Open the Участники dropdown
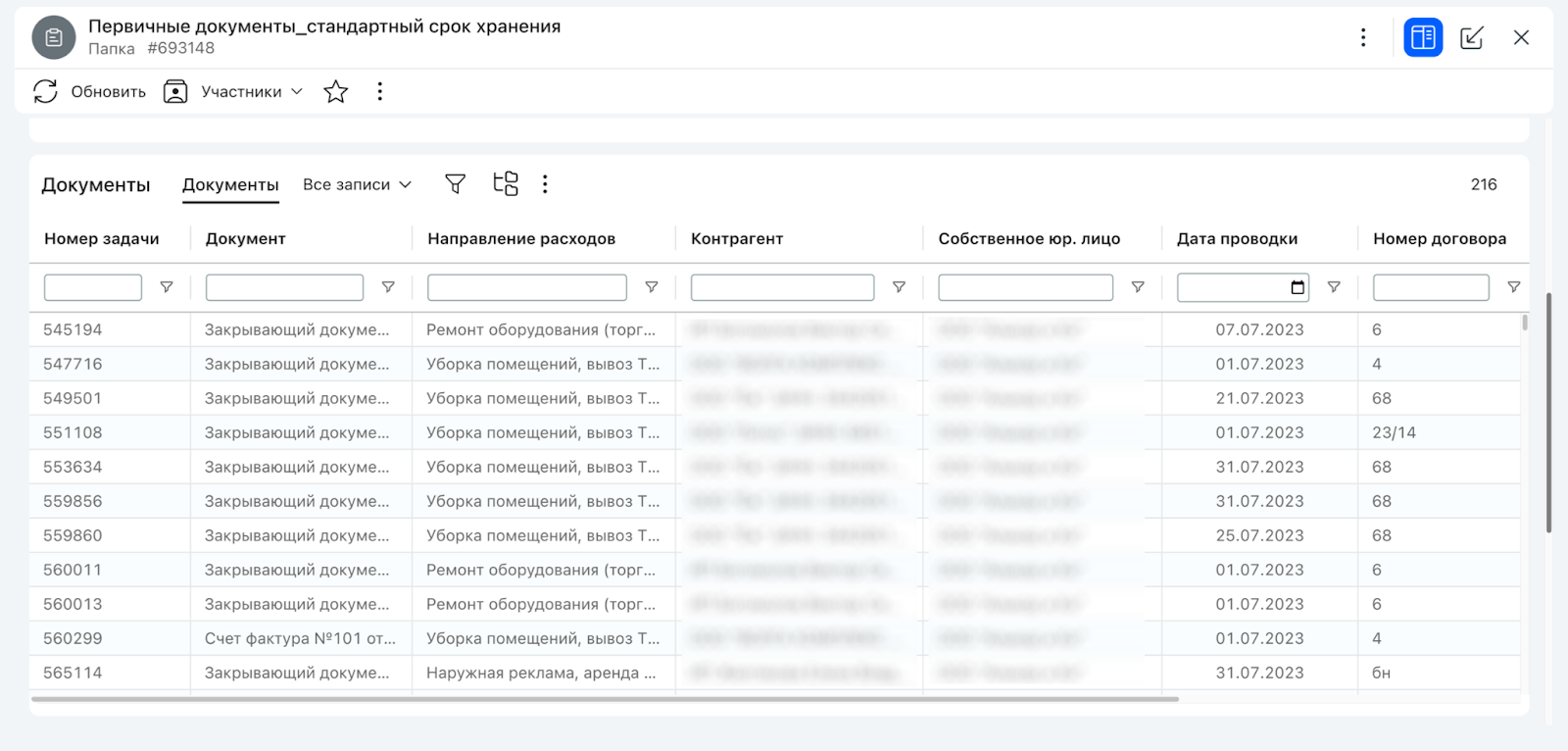 pos(233,91)
